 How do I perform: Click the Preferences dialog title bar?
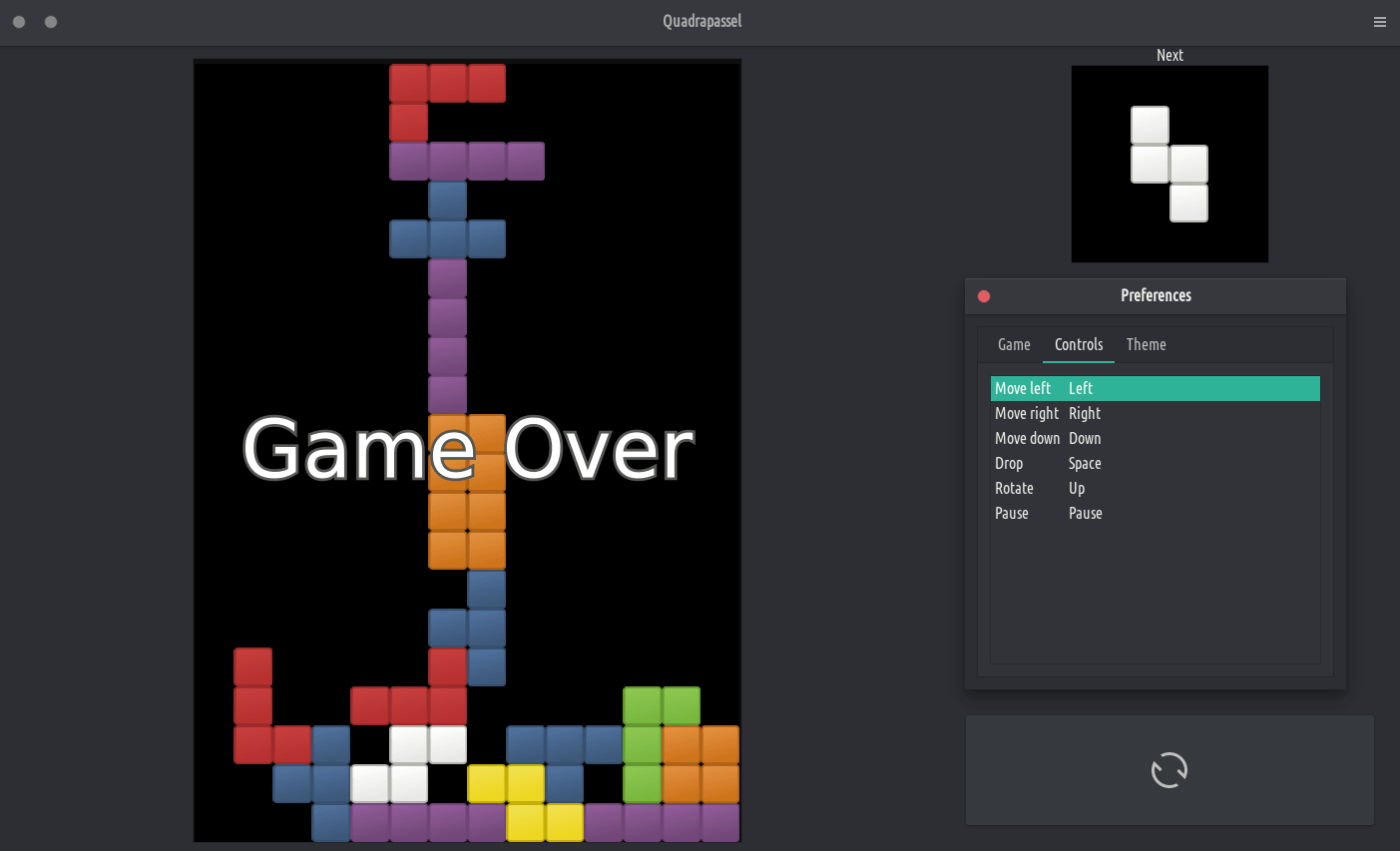(x=1156, y=295)
